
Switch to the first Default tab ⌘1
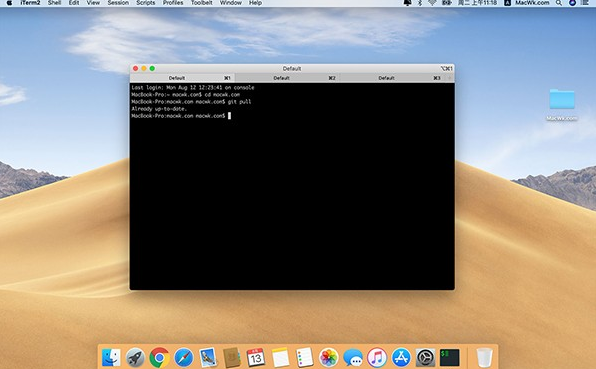pos(182,78)
